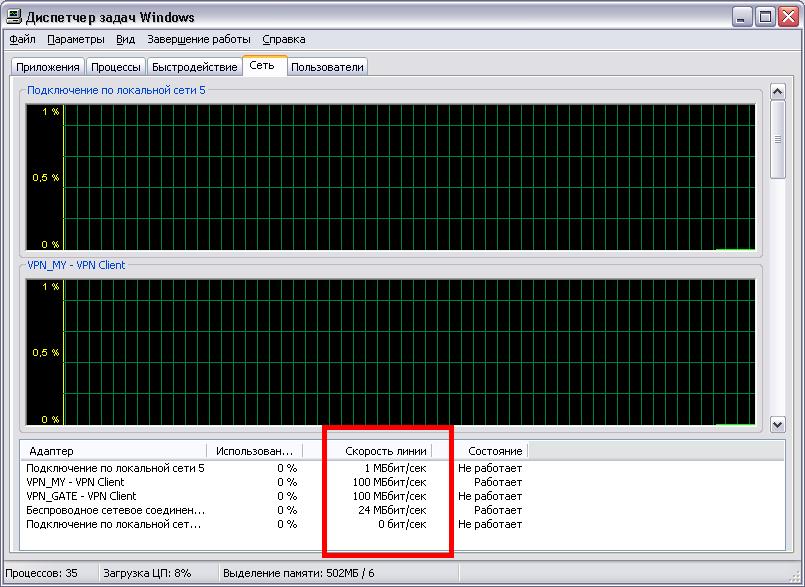
Task: Select the Беспроводное сетевое соединен... row
Action: point(274,510)
